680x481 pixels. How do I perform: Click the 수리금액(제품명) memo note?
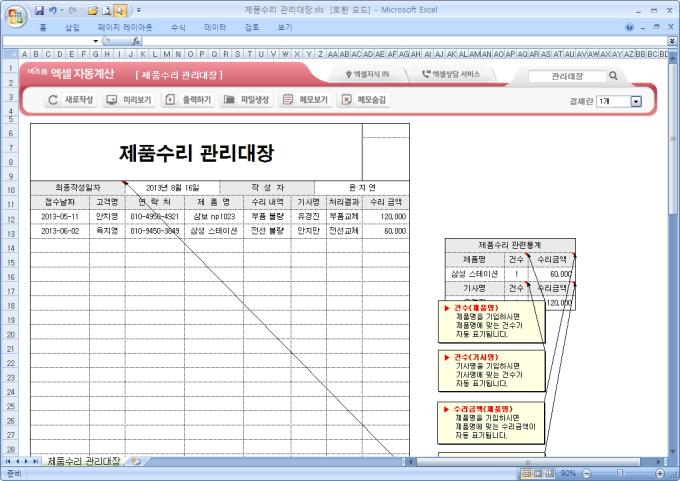[x=491, y=423]
